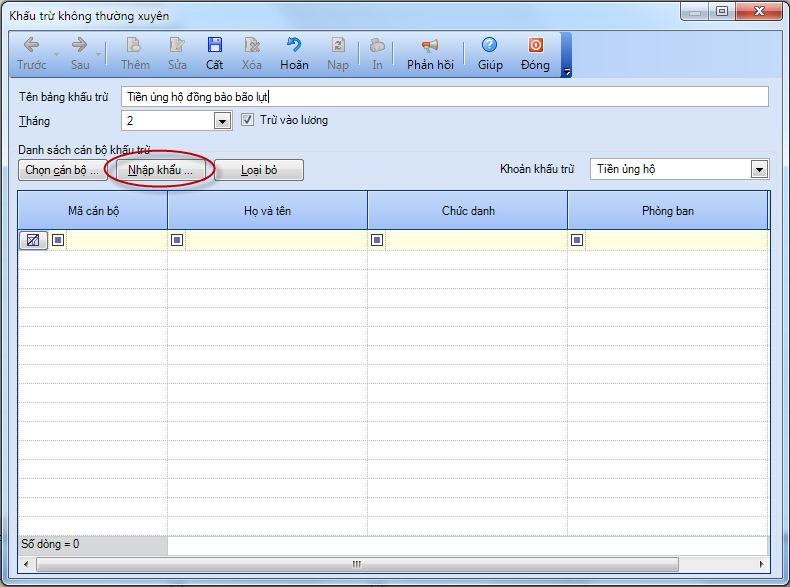This screenshot has height=587, width=790.
Task: Click the Cất save disk icon
Action: tap(214, 46)
